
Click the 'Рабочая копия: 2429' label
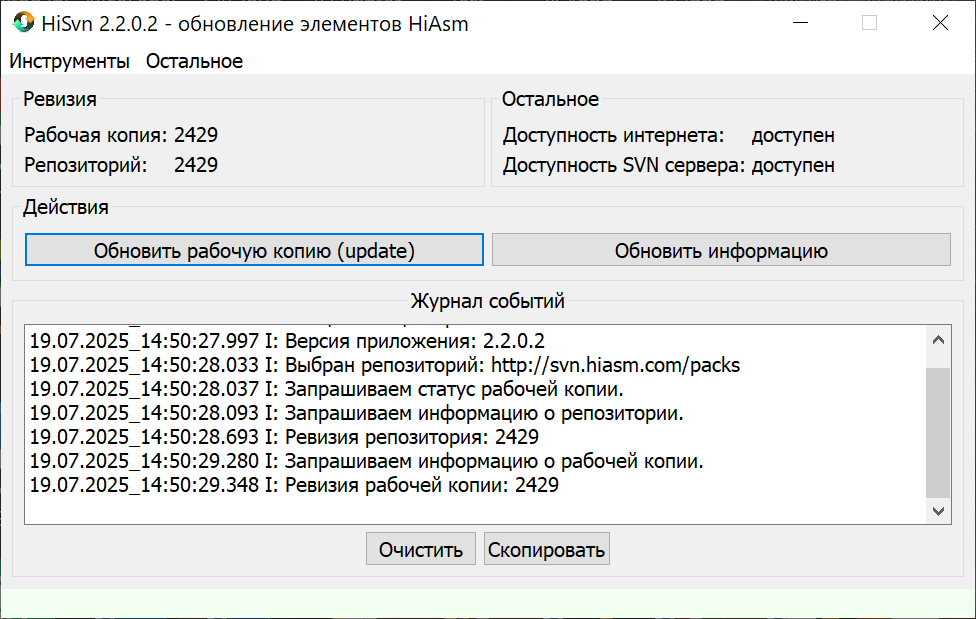click(121, 135)
